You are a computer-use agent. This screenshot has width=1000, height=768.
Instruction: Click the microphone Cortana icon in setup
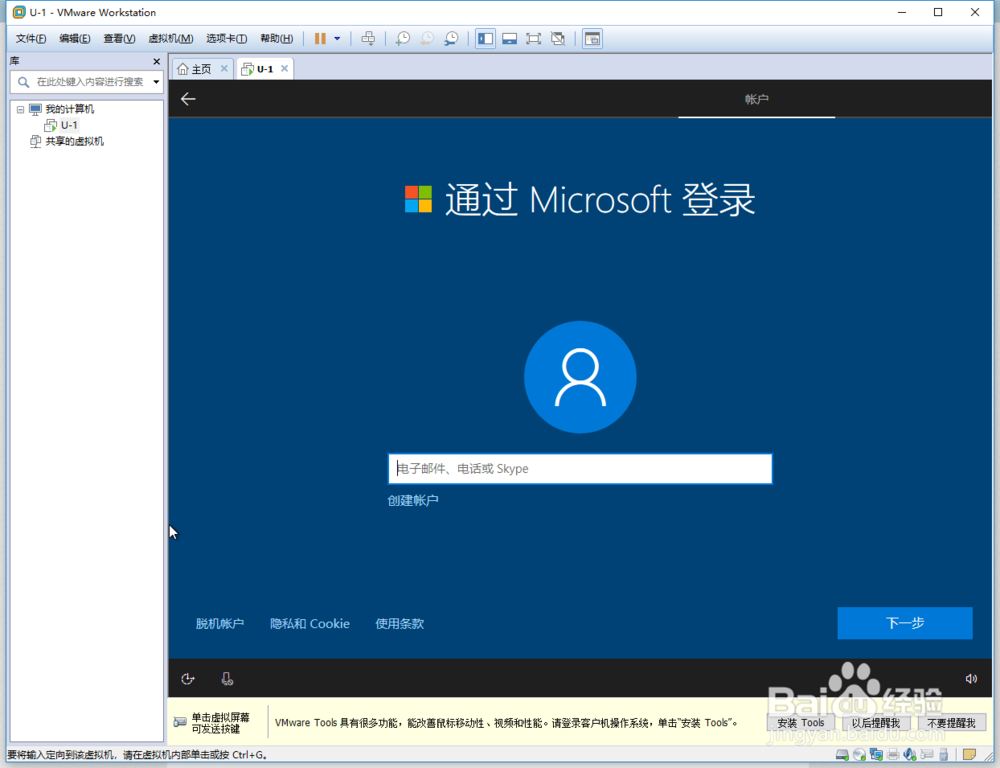pyautogui.click(x=227, y=679)
